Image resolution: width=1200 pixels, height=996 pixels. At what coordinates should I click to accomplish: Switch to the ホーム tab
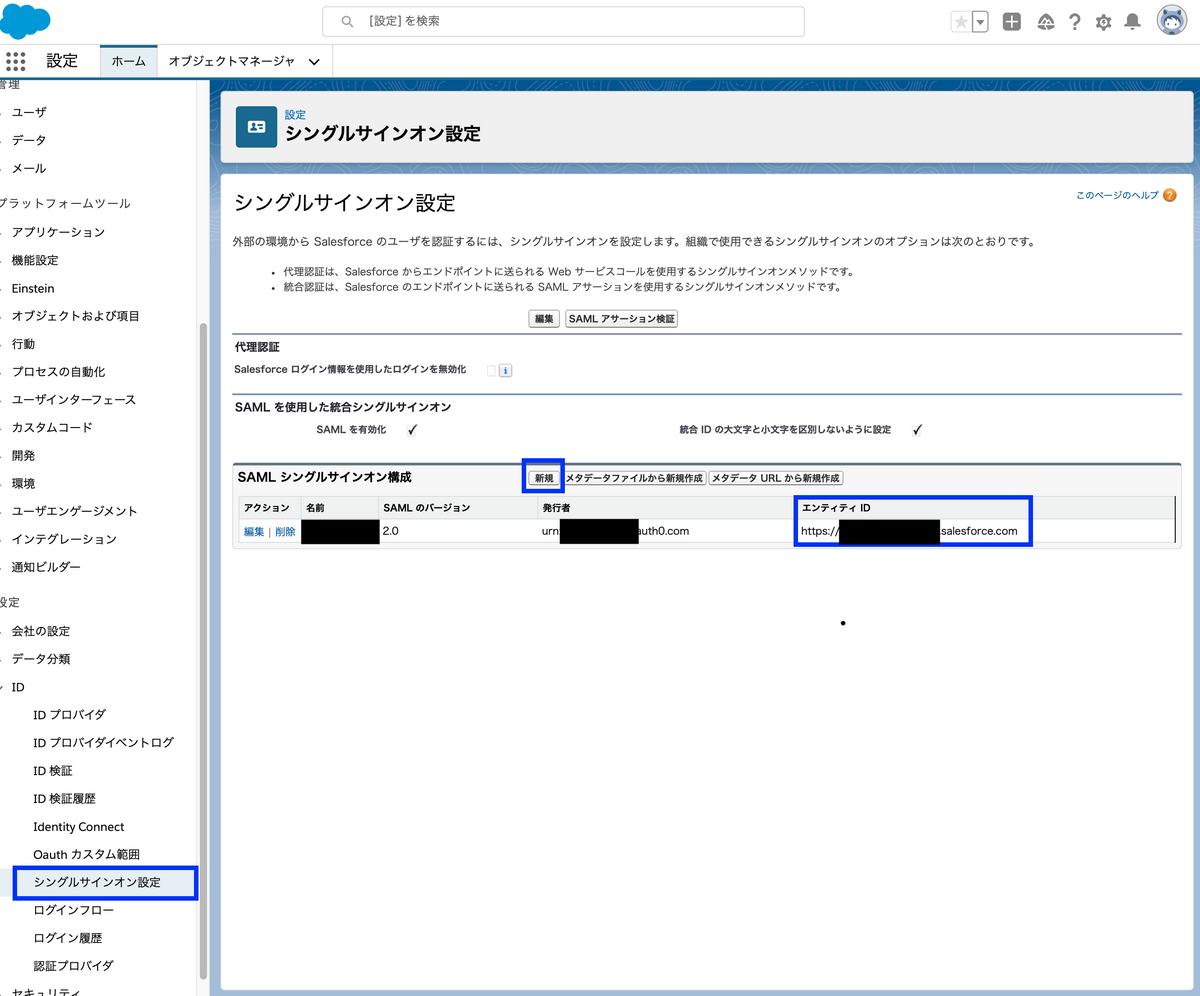pyautogui.click(x=128, y=61)
